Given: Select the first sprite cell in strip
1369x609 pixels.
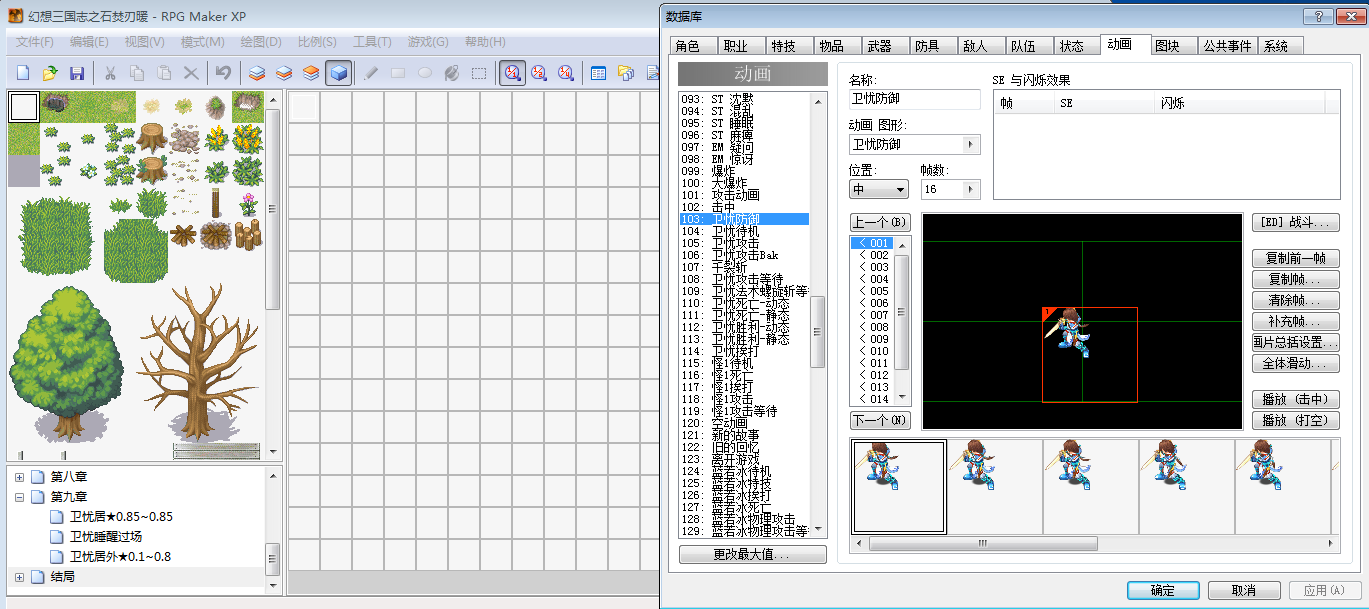Looking at the screenshot, I should 899,487.
